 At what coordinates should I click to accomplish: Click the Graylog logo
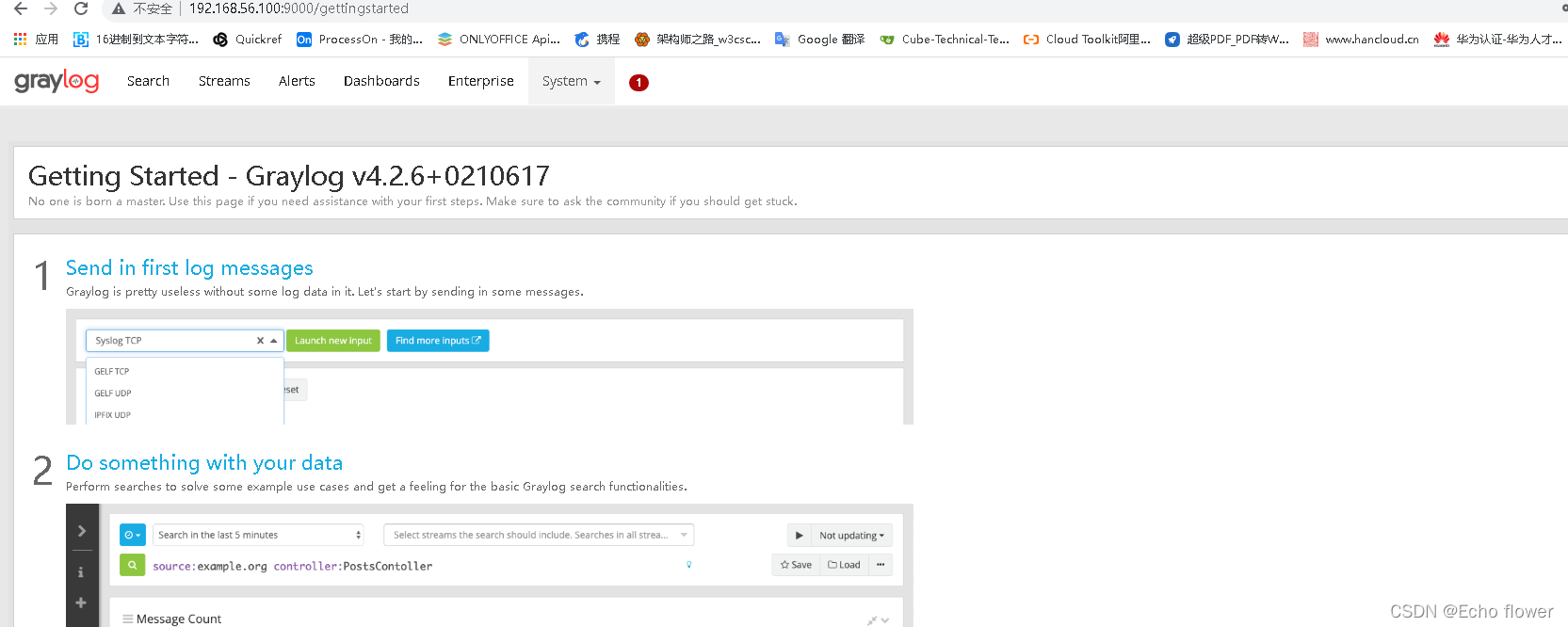(x=57, y=81)
